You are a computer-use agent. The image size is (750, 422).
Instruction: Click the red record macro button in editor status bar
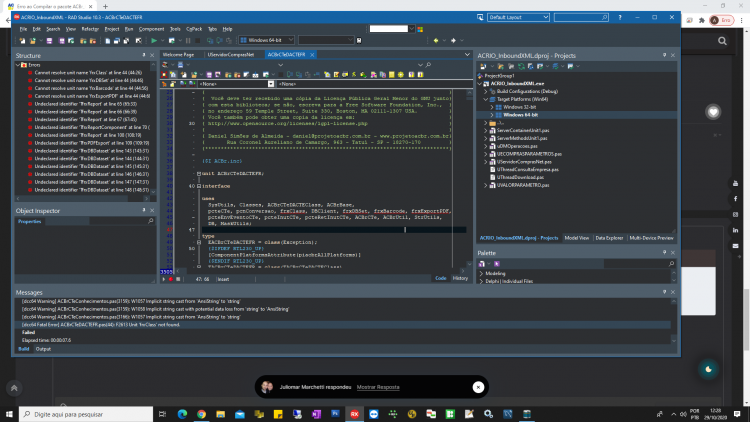(171, 279)
